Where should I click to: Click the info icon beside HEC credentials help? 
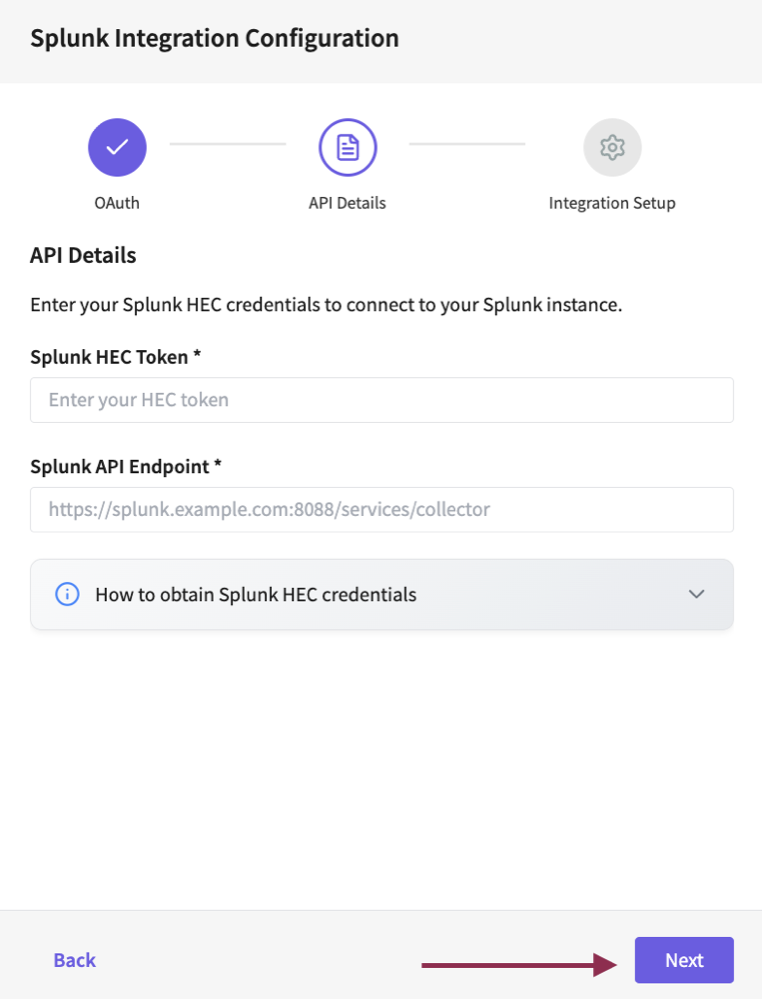pyautogui.click(x=67, y=594)
